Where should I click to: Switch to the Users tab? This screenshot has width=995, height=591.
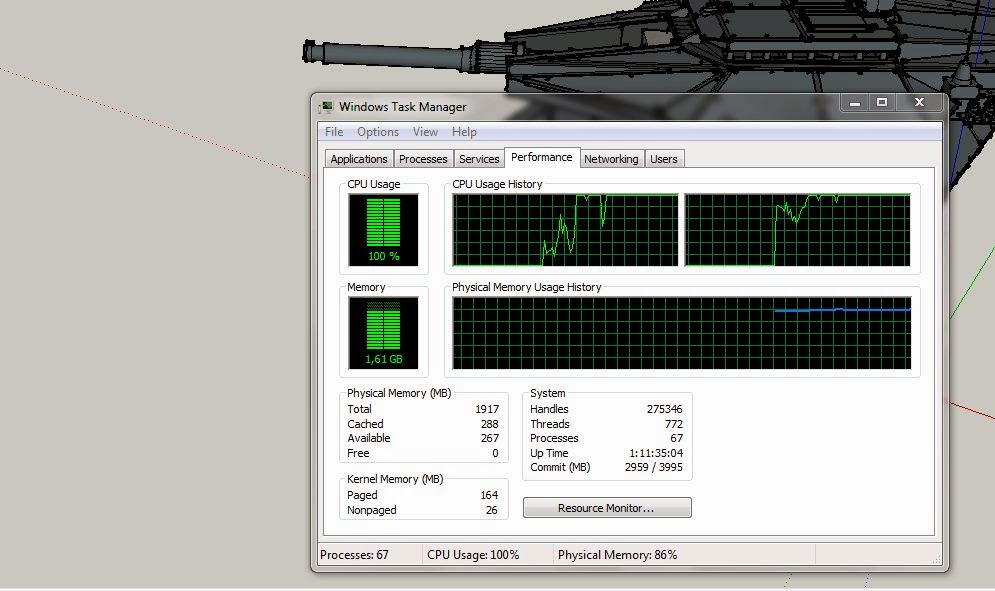coord(664,159)
